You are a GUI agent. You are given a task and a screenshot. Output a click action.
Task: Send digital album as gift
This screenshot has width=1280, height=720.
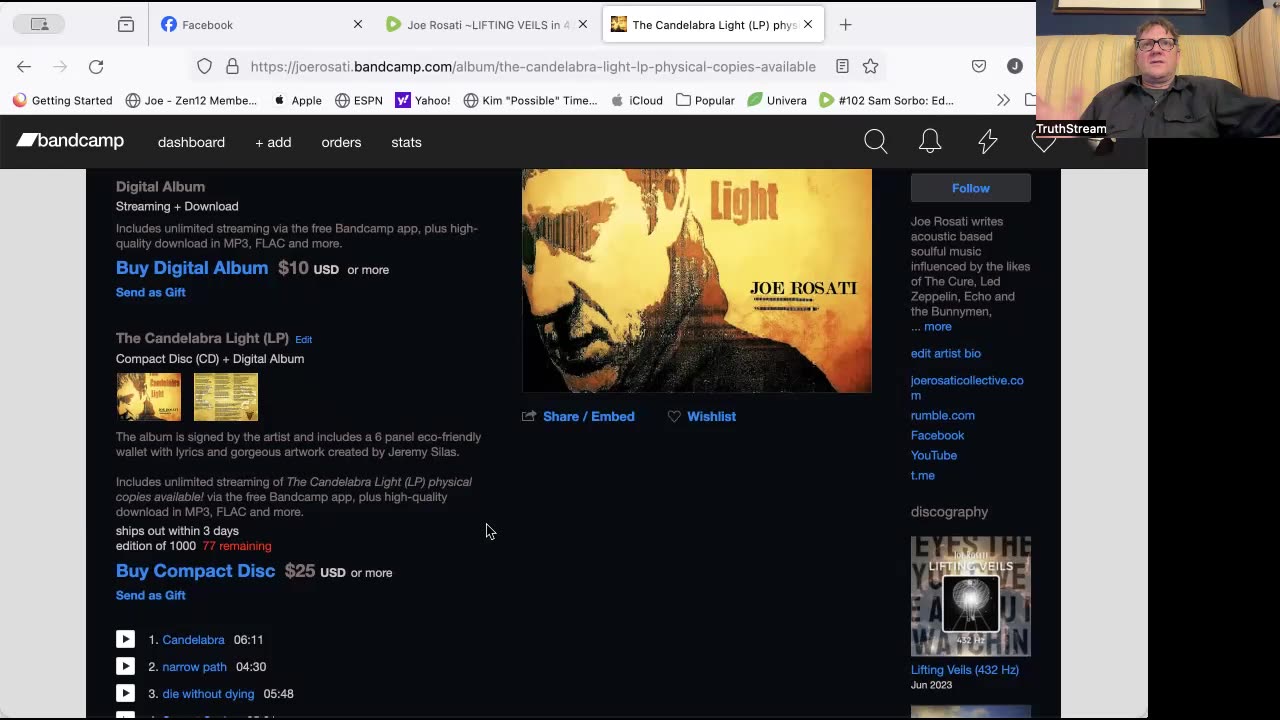pyautogui.click(x=151, y=292)
